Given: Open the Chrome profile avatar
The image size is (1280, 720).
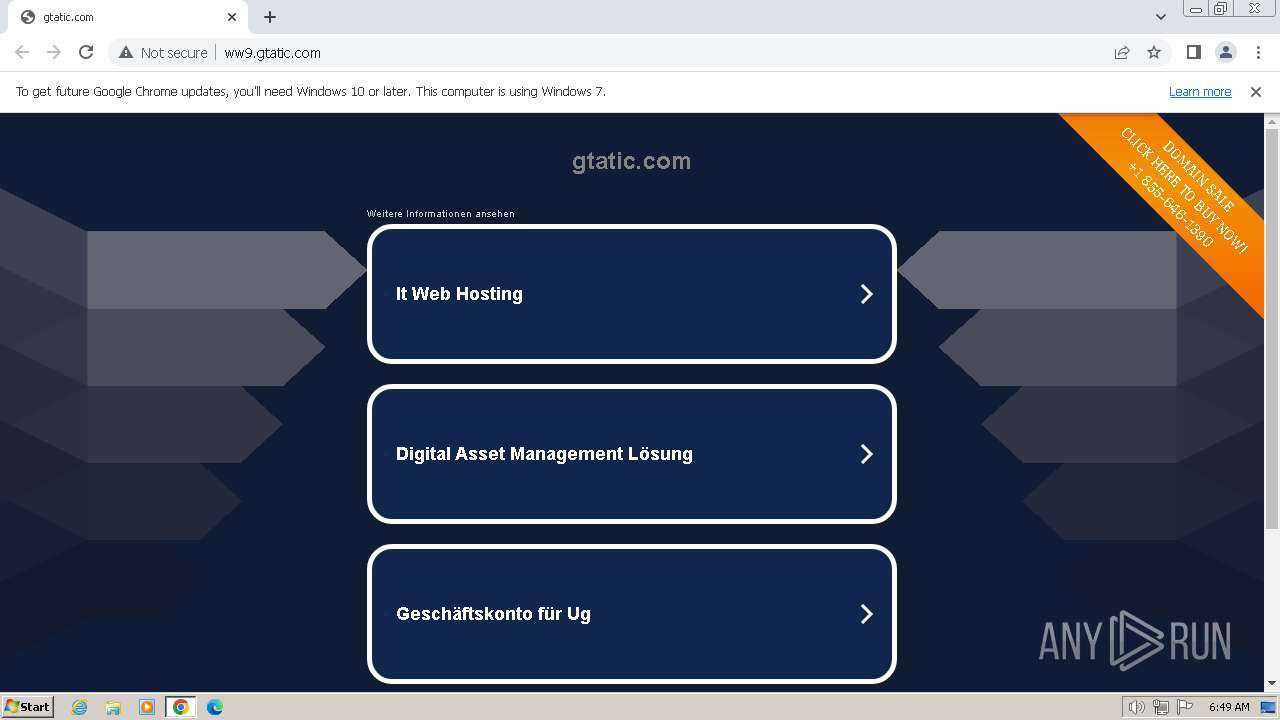Looking at the screenshot, I should coord(1225,52).
